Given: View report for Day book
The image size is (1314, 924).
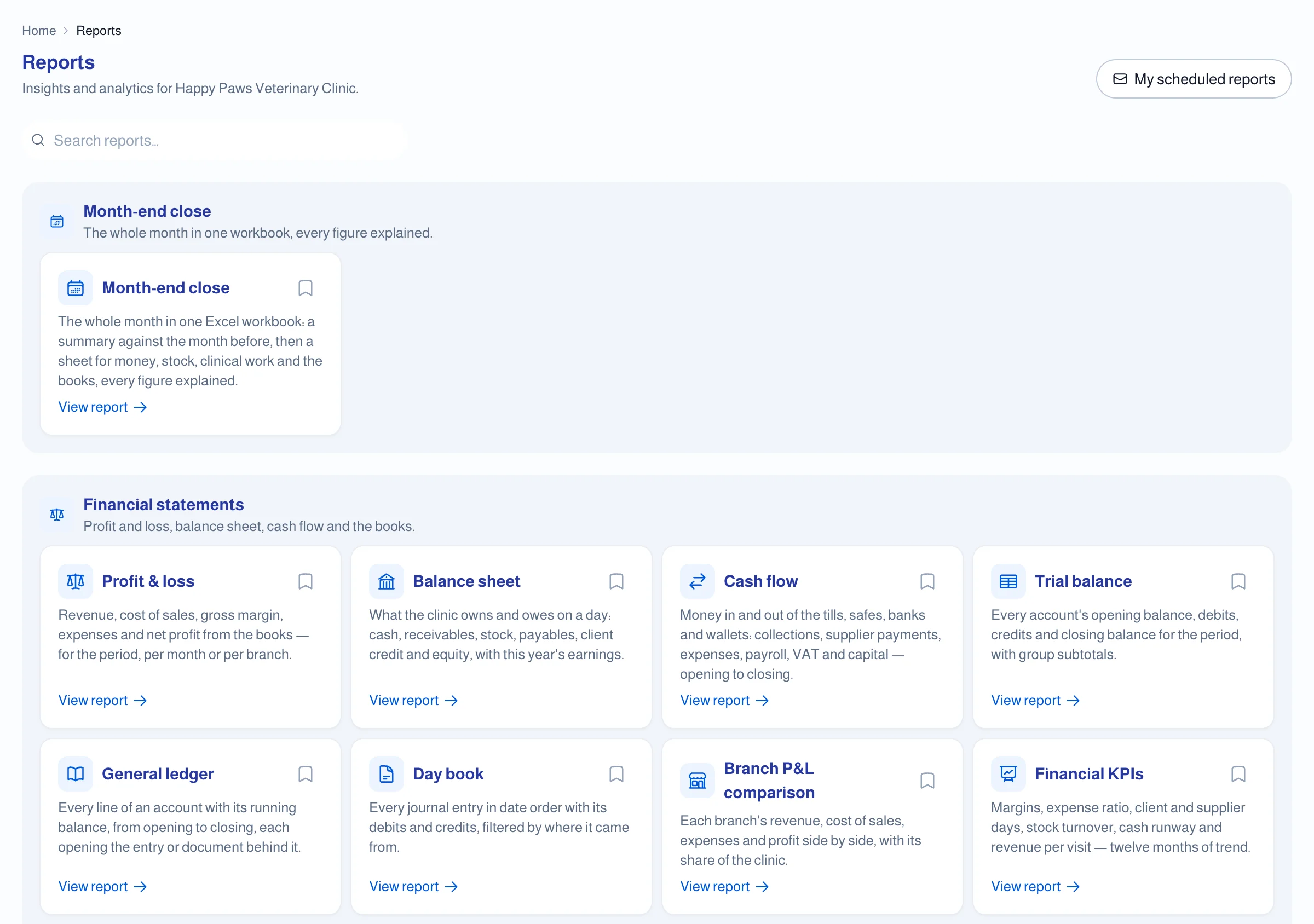Looking at the screenshot, I should point(413,886).
